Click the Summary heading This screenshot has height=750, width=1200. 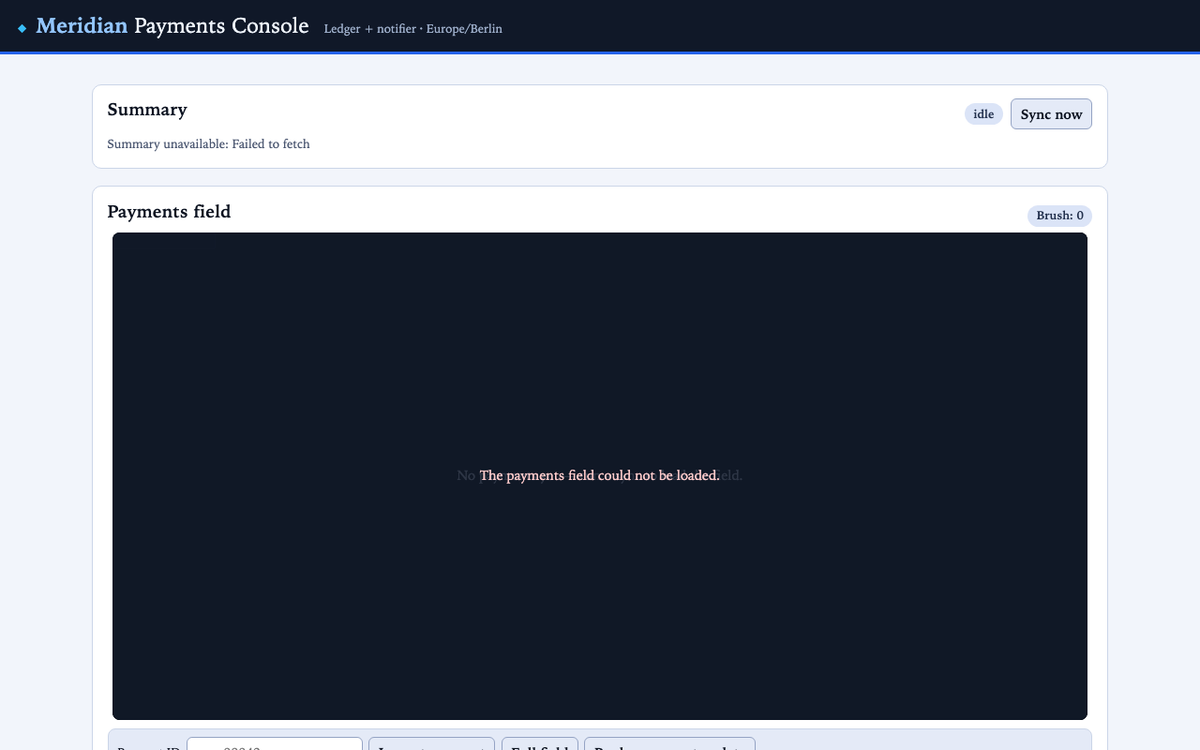147,110
